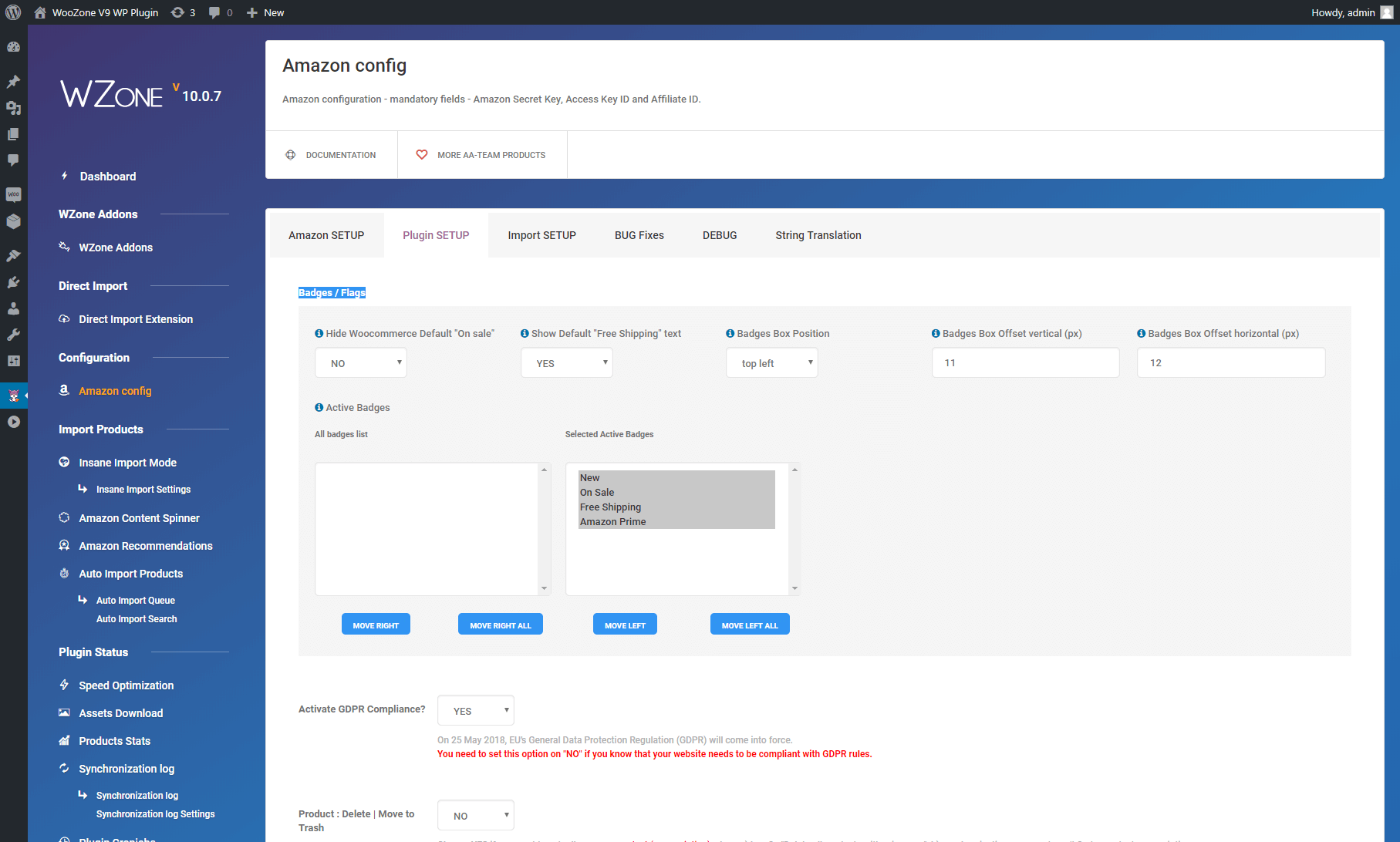Open Tools wrench icon in sidebar
Image resolution: width=1400 pixels, height=842 pixels.
(x=13, y=335)
